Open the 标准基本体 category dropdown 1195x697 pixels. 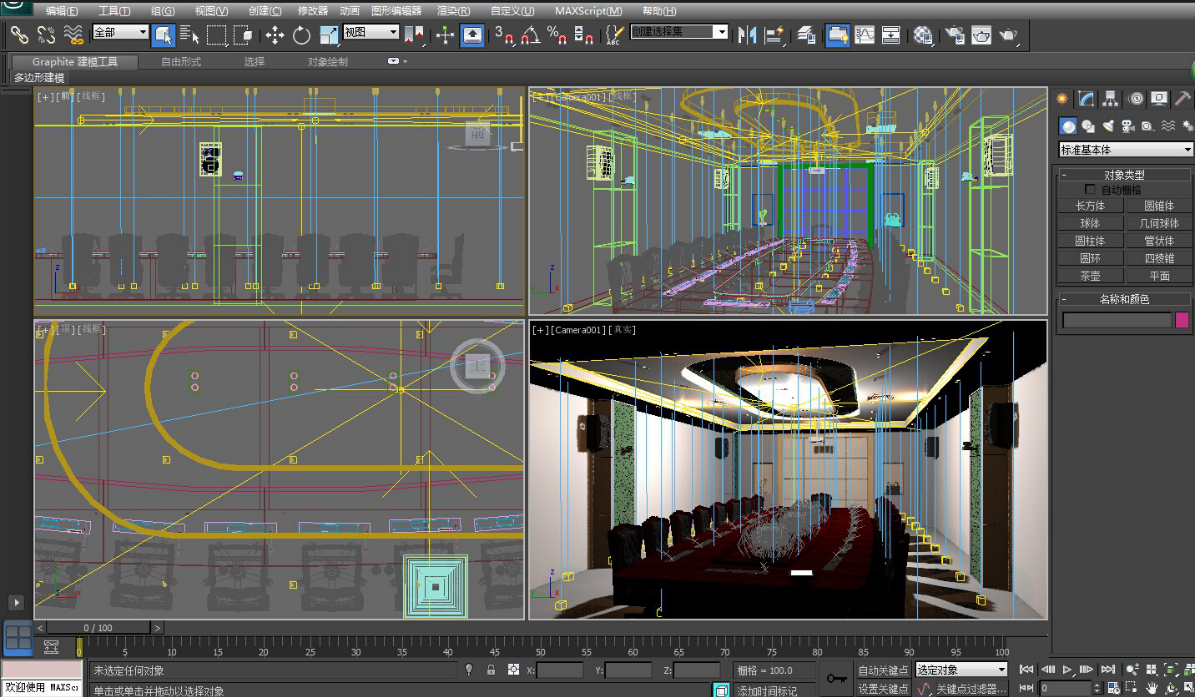[1126, 149]
